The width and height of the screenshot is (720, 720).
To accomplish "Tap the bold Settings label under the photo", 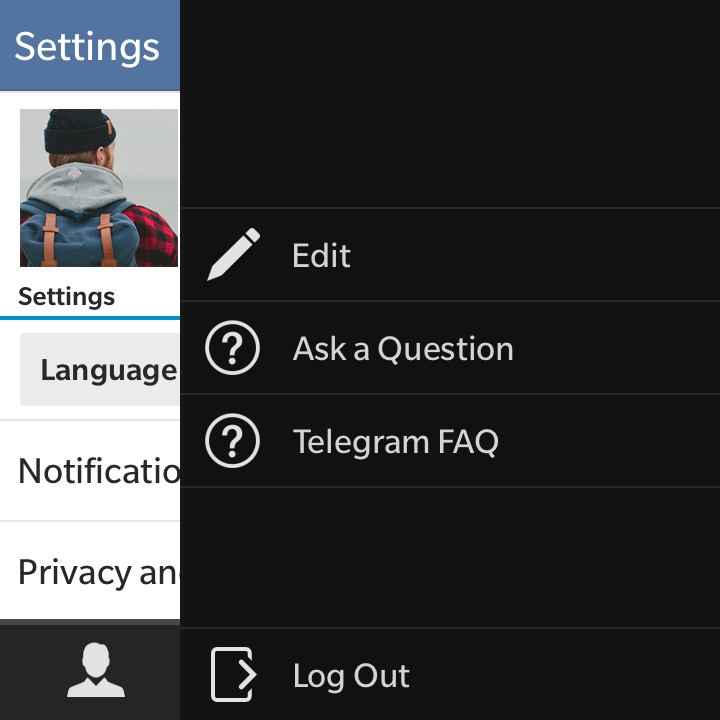I will (x=66, y=297).
